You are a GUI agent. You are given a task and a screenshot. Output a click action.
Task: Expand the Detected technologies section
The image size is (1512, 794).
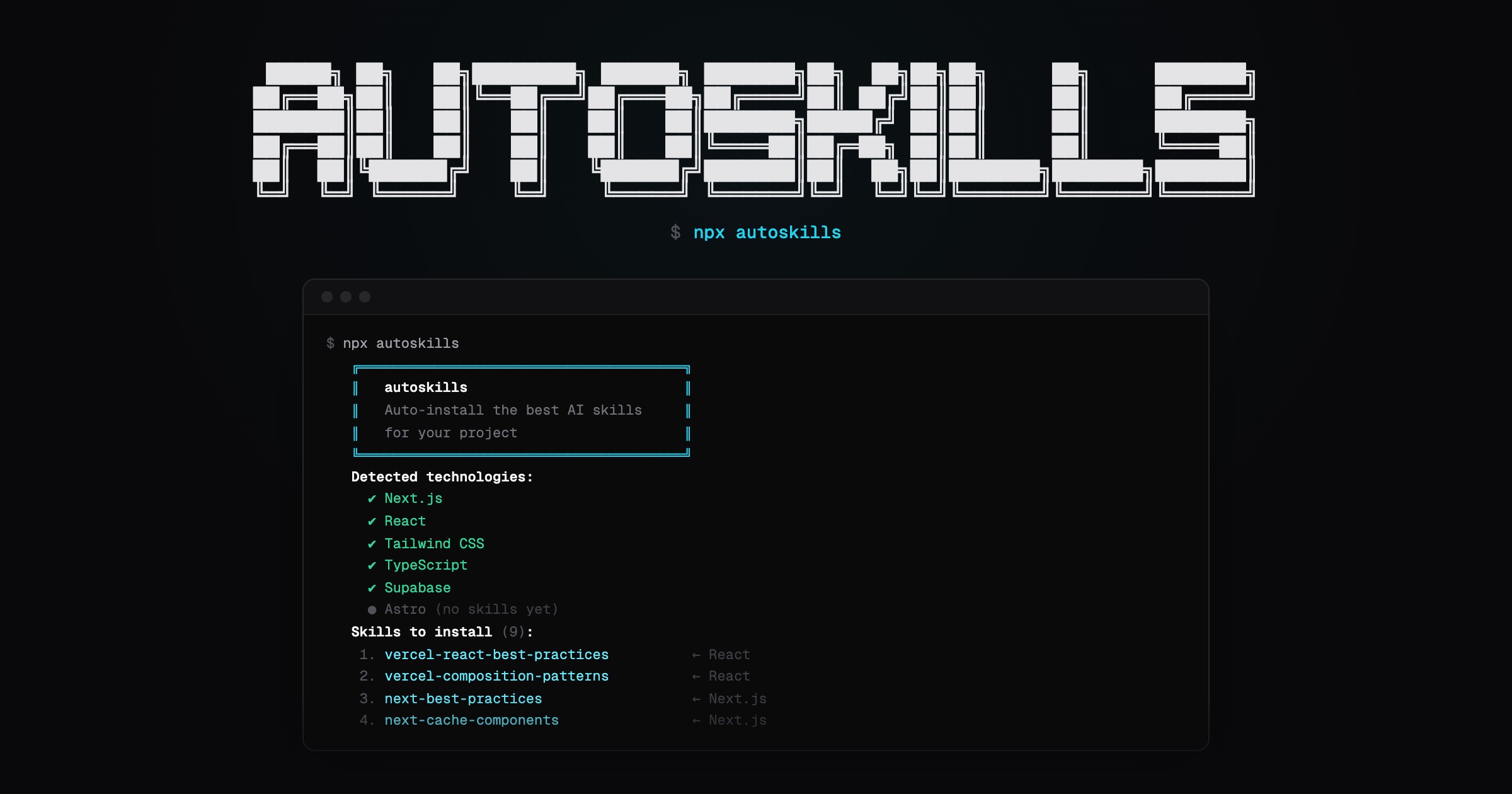(442, 477)
